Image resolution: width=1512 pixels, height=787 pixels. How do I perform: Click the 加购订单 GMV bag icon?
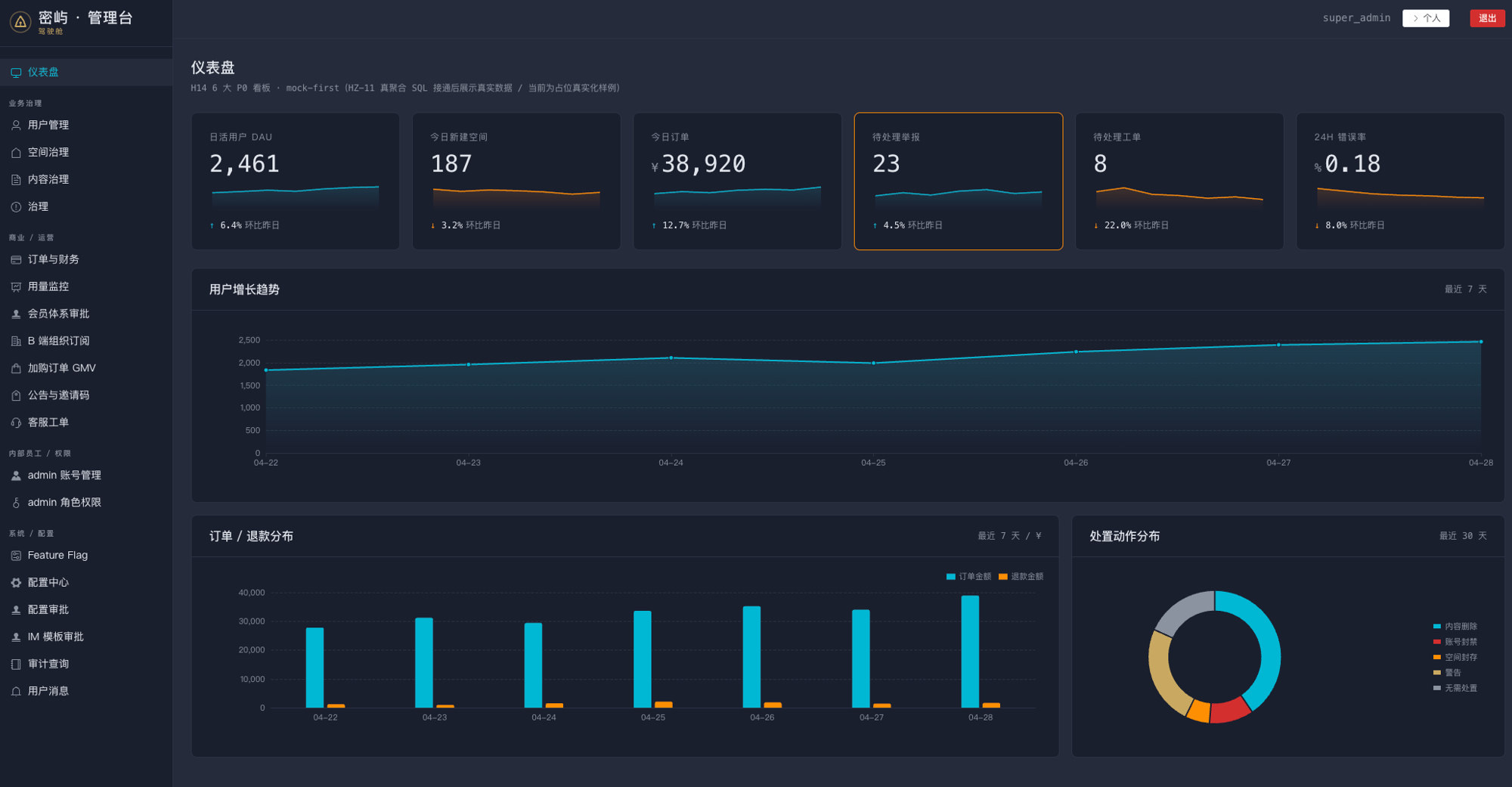(x=16, y=369)
